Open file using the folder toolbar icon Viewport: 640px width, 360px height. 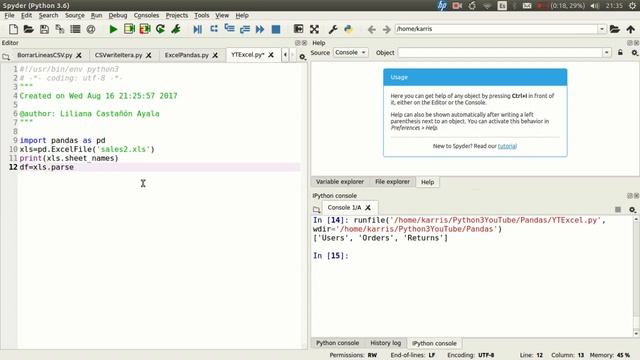(x=29, y=29)
